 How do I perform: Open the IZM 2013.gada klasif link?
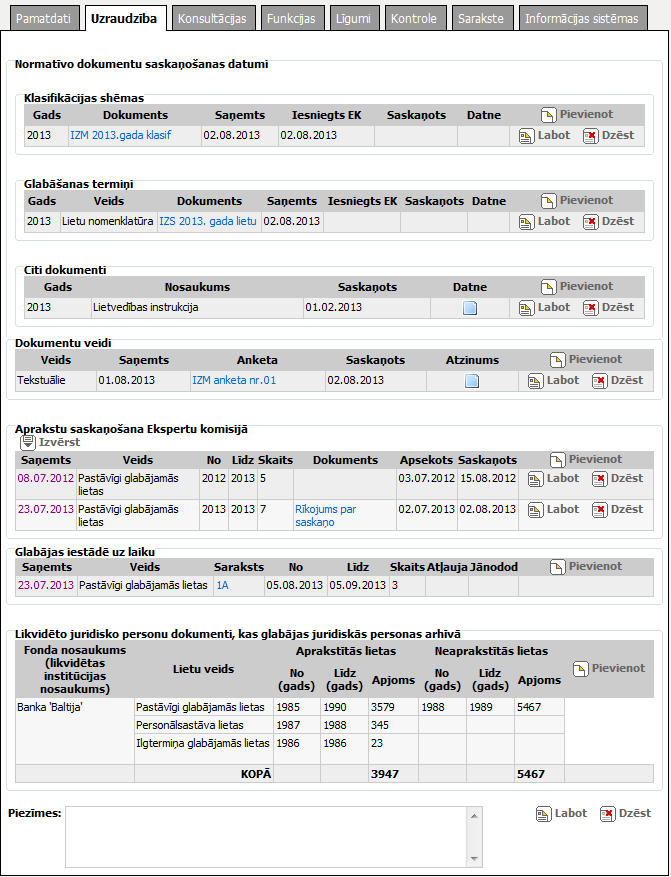tap(121, 135)
